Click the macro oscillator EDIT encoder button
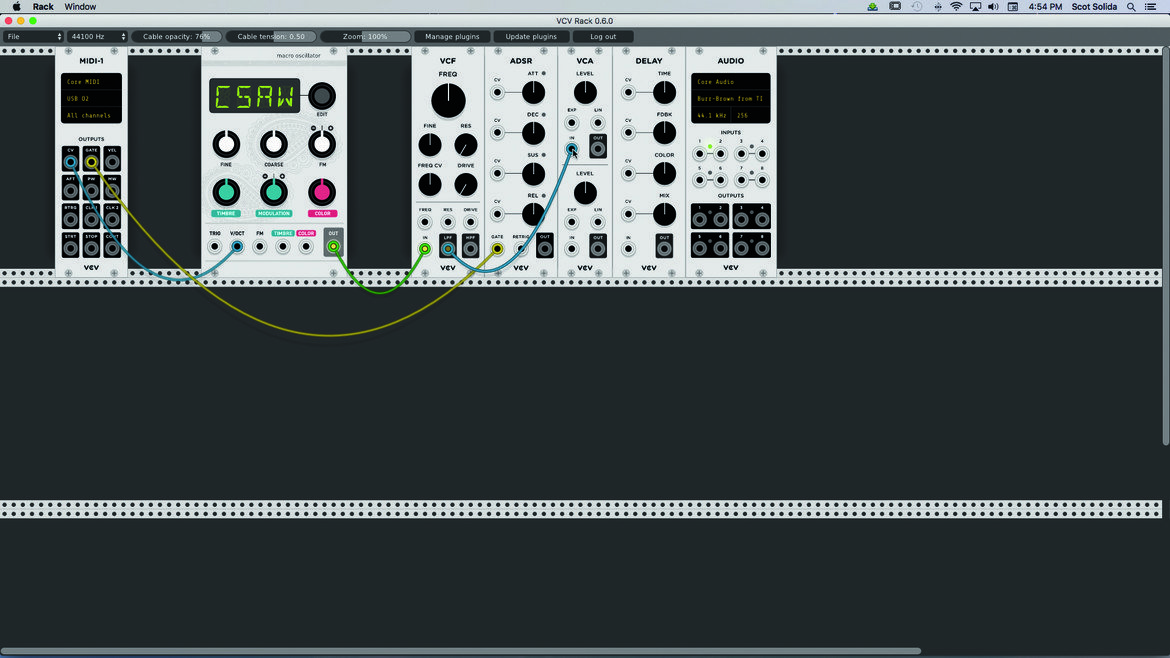This screenshot has width=1170, height=658. (322, 95)
